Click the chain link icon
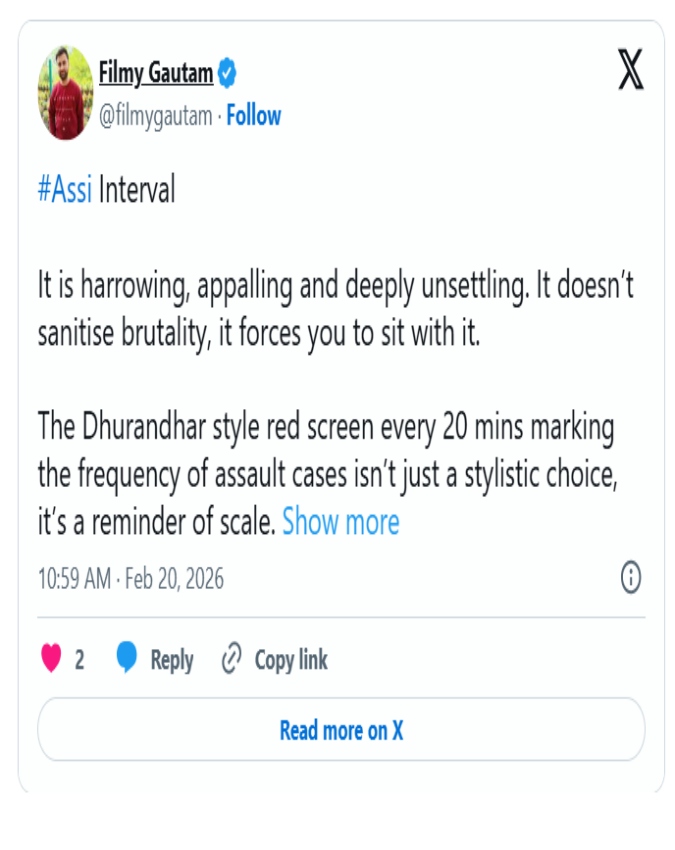 (231, 659)
